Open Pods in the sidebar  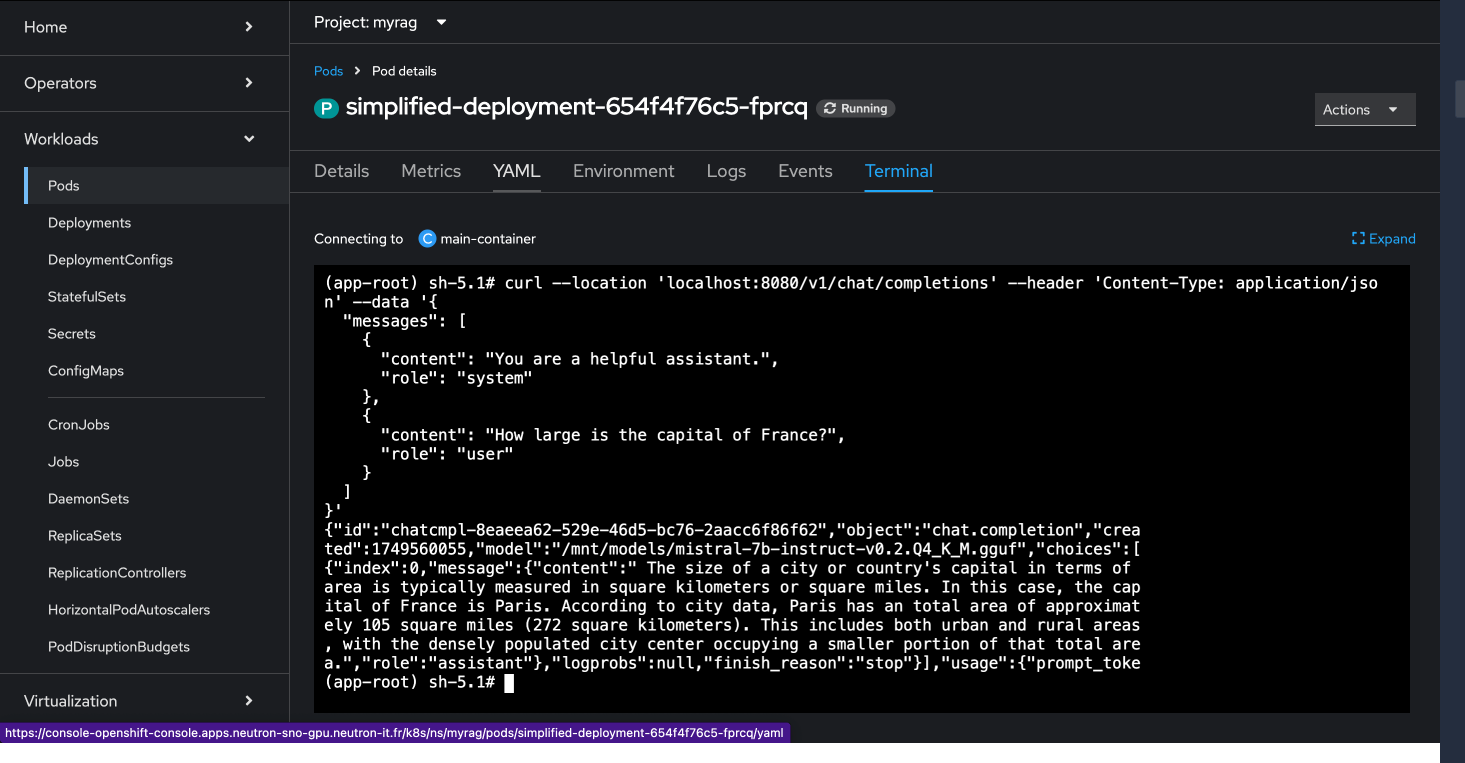[157, 186]
